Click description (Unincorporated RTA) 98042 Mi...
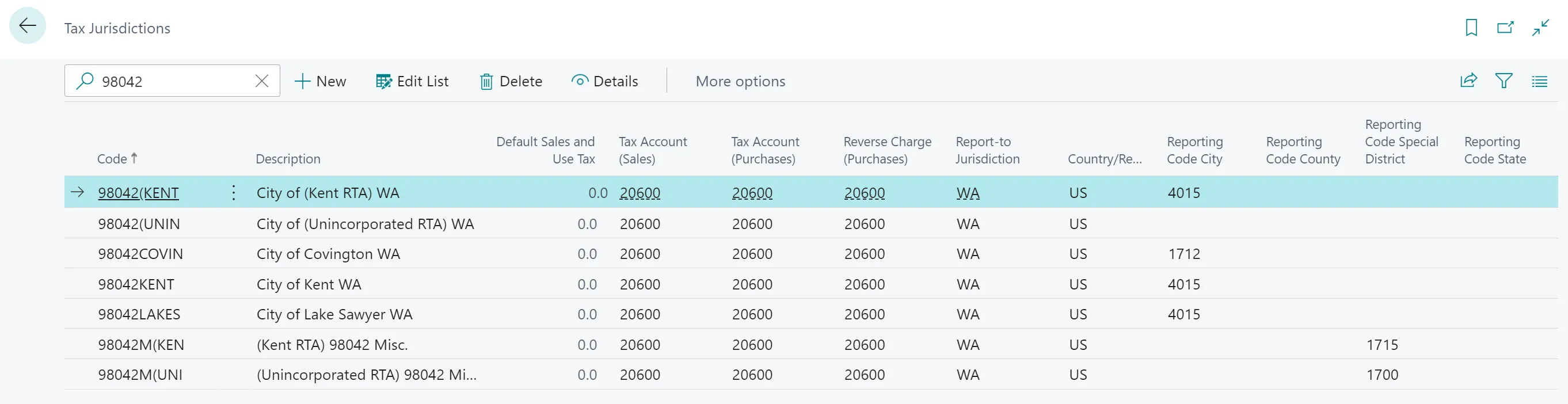This screenshot has height=404, width=1568. click(x=367, y=374)
